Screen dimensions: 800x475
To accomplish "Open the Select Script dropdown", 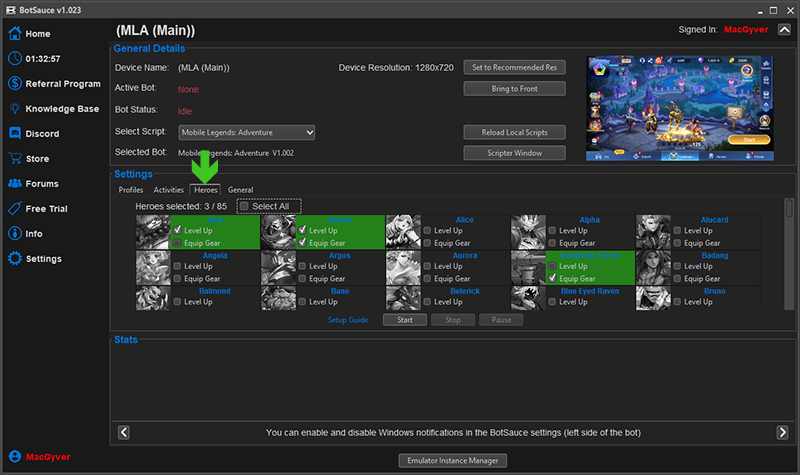I will pos(246,132).
